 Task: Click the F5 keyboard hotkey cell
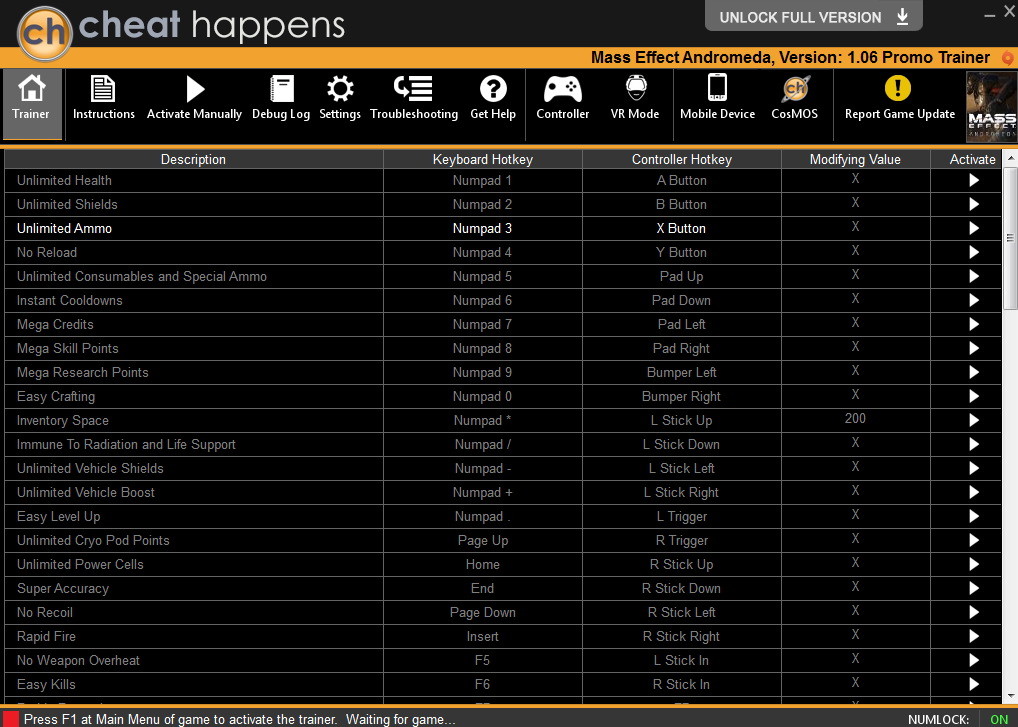(x=482, y=661)
